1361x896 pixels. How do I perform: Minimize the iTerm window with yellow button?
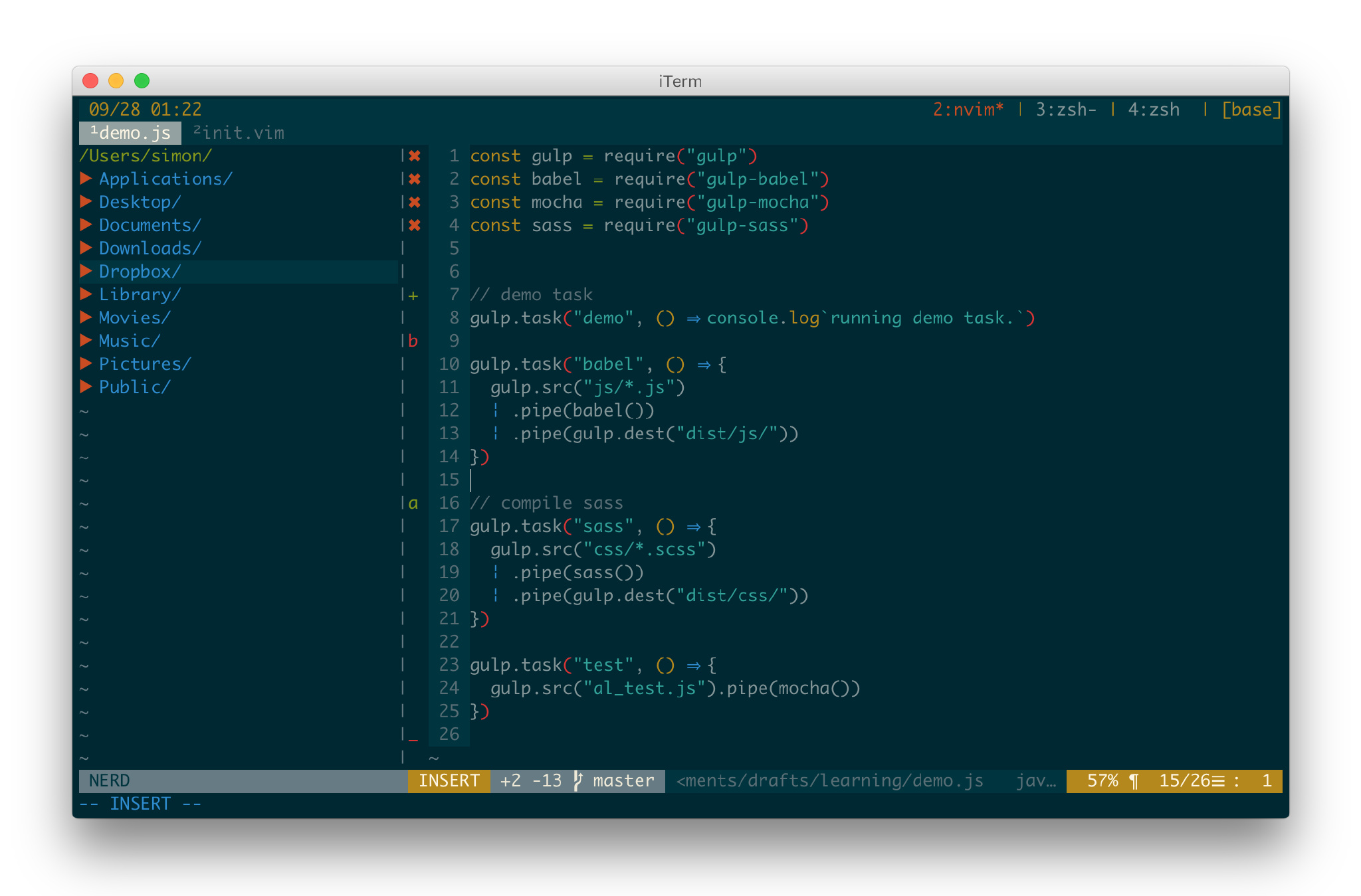pos(116,81)
